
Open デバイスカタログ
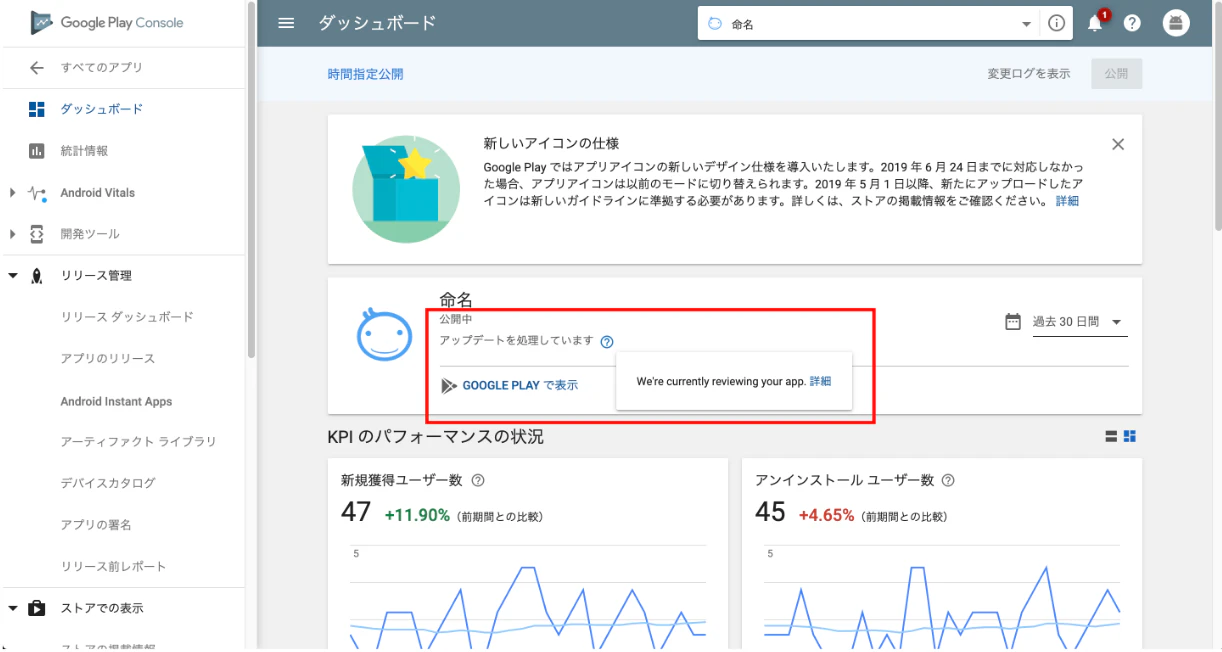[108, 483]
